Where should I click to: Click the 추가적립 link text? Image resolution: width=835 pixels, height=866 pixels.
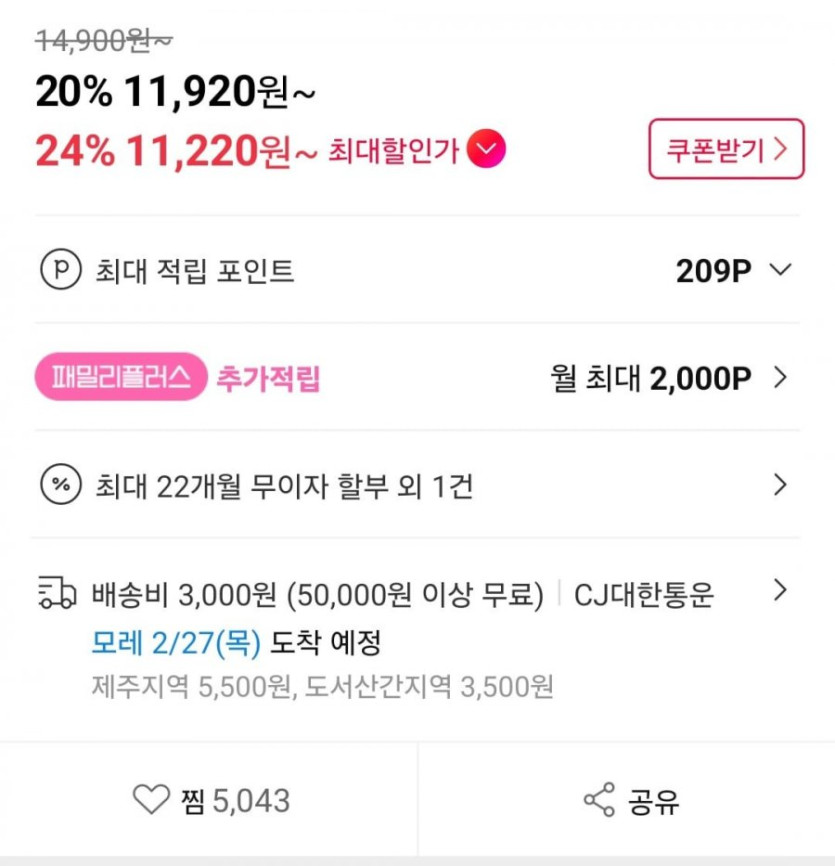268,379
